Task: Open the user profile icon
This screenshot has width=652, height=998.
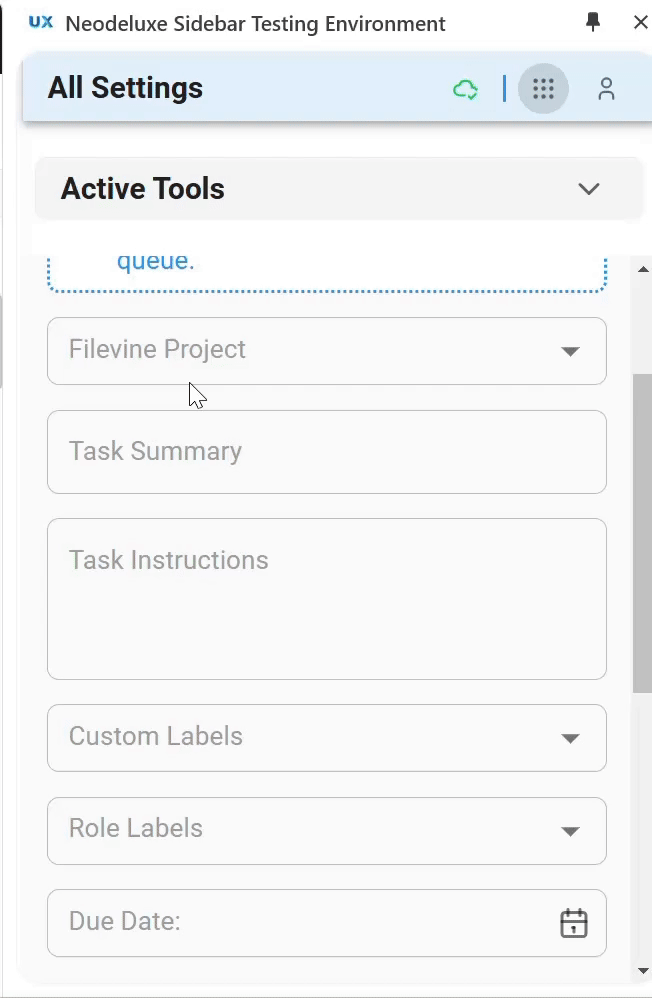Action: point(606,89)
